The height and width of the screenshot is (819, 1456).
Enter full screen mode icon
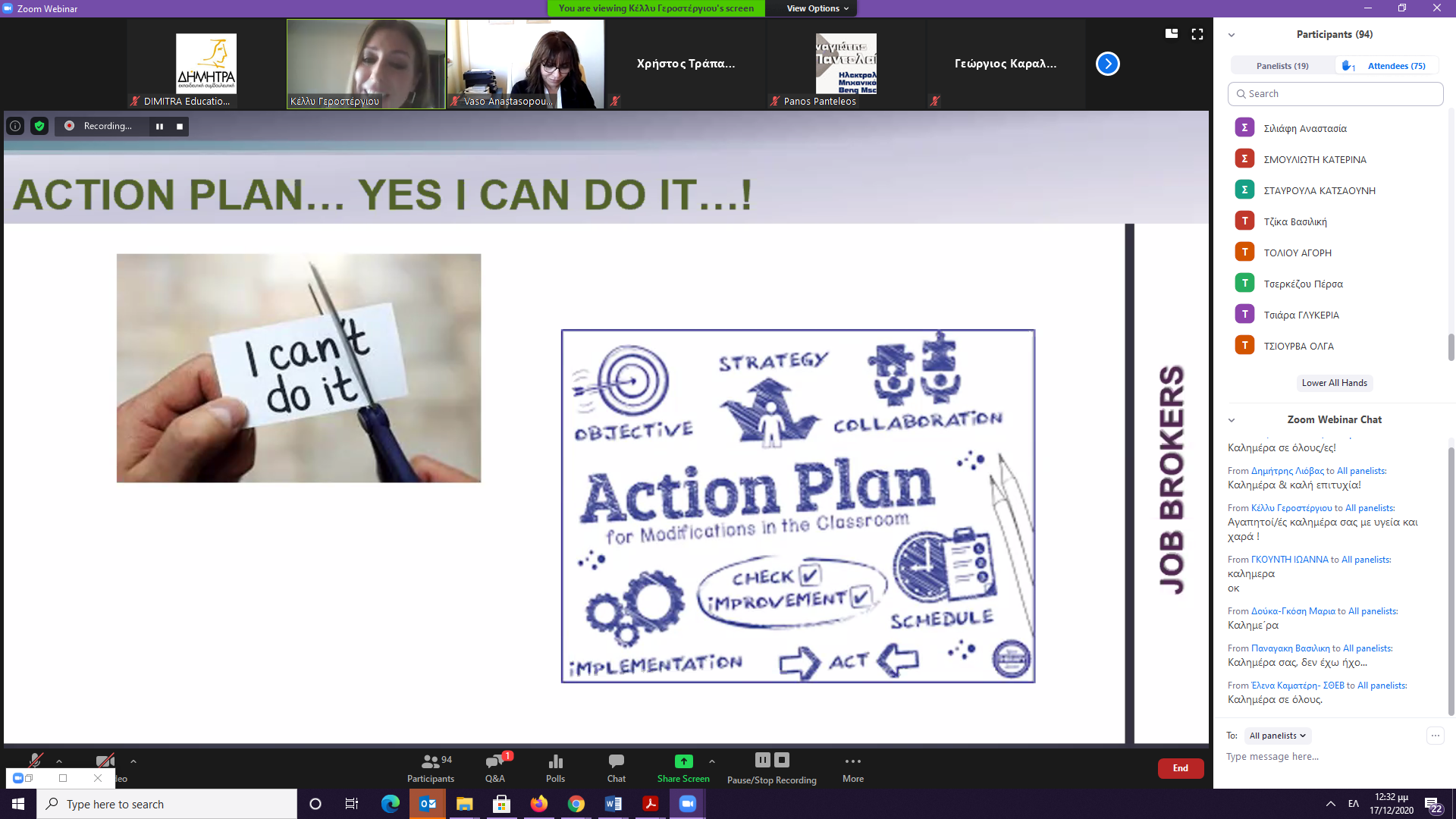[1197, 34]
